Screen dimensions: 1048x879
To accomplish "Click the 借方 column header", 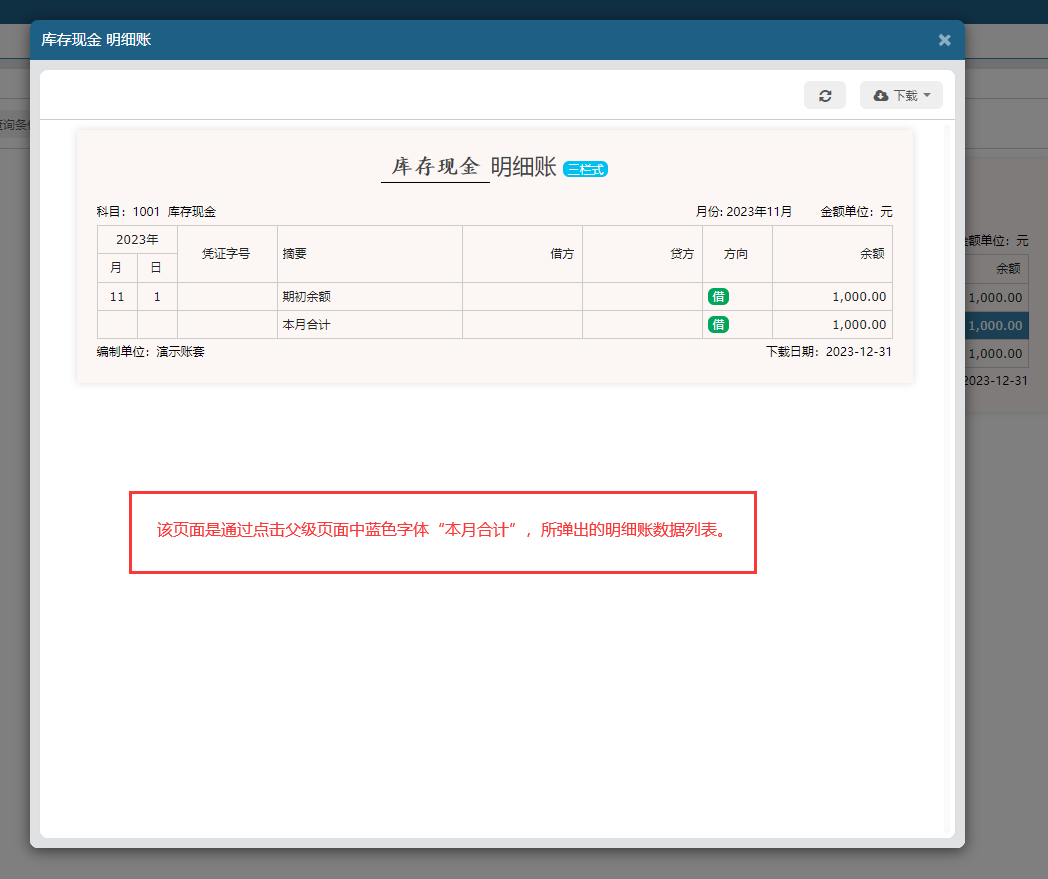I will 523,254.
